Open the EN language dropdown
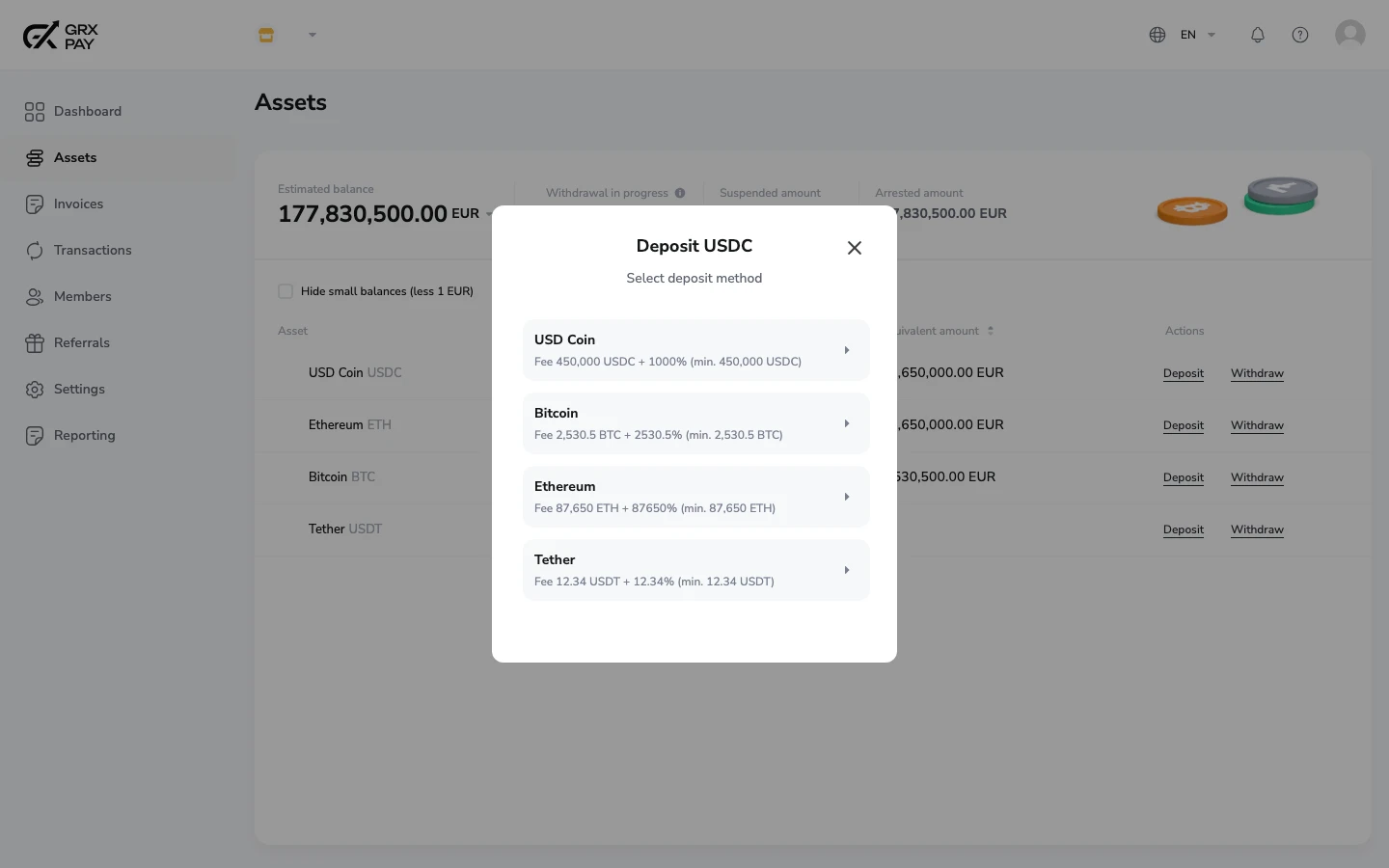This screenshot has height=868, width=1389. (x=1197, y=35)
